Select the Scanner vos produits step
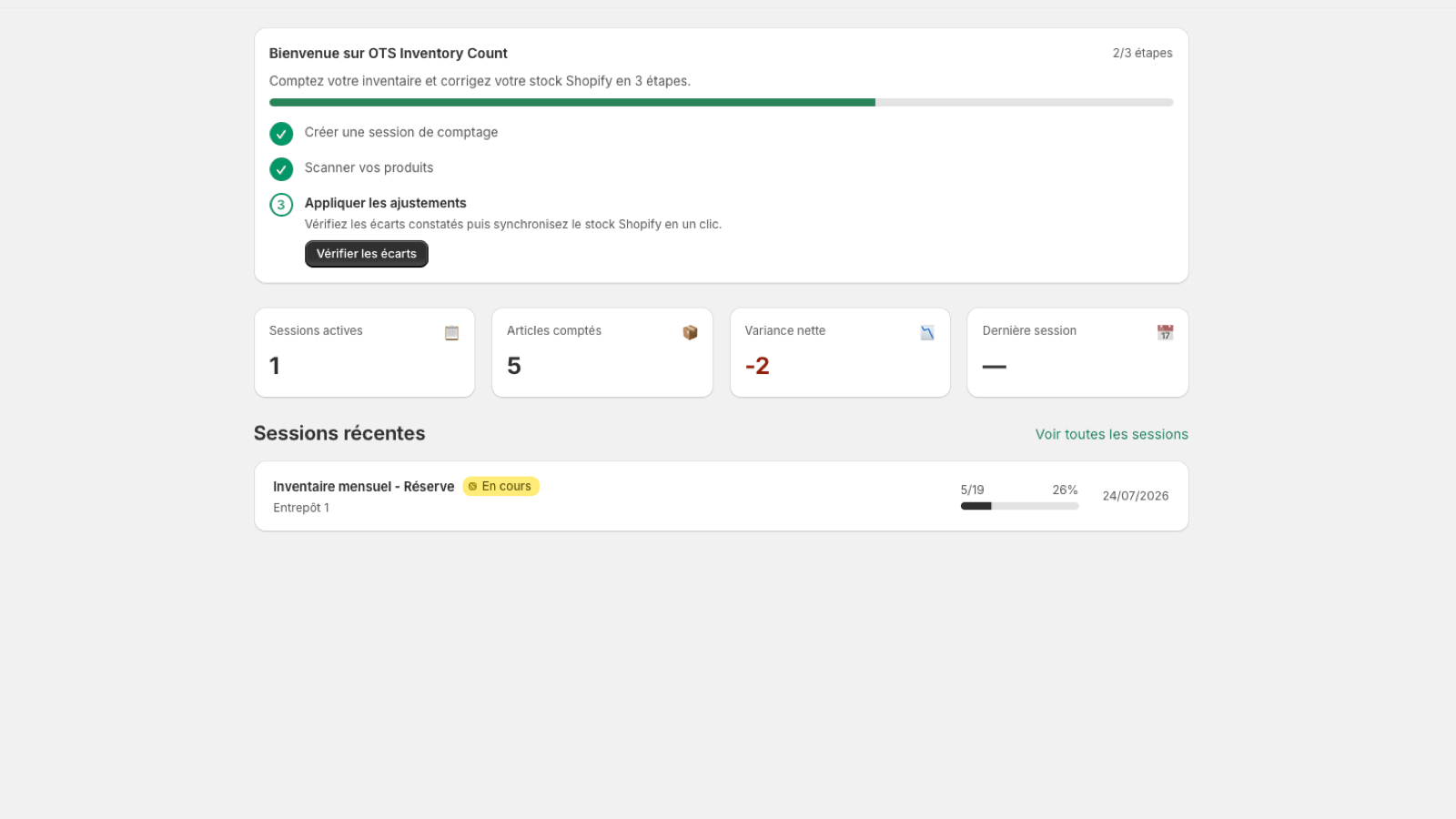The image size is (1456, 819). tap(369, 167)
